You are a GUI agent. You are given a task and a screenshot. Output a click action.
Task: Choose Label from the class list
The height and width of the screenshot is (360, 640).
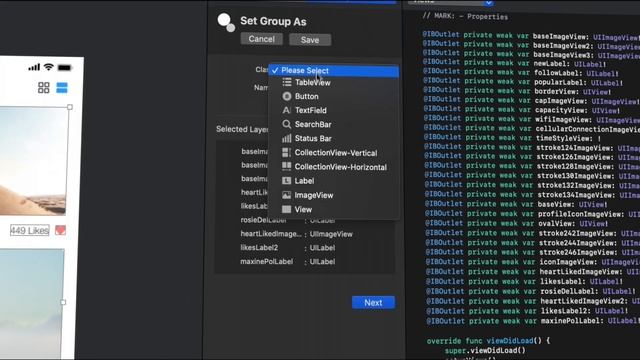[333, 181]
